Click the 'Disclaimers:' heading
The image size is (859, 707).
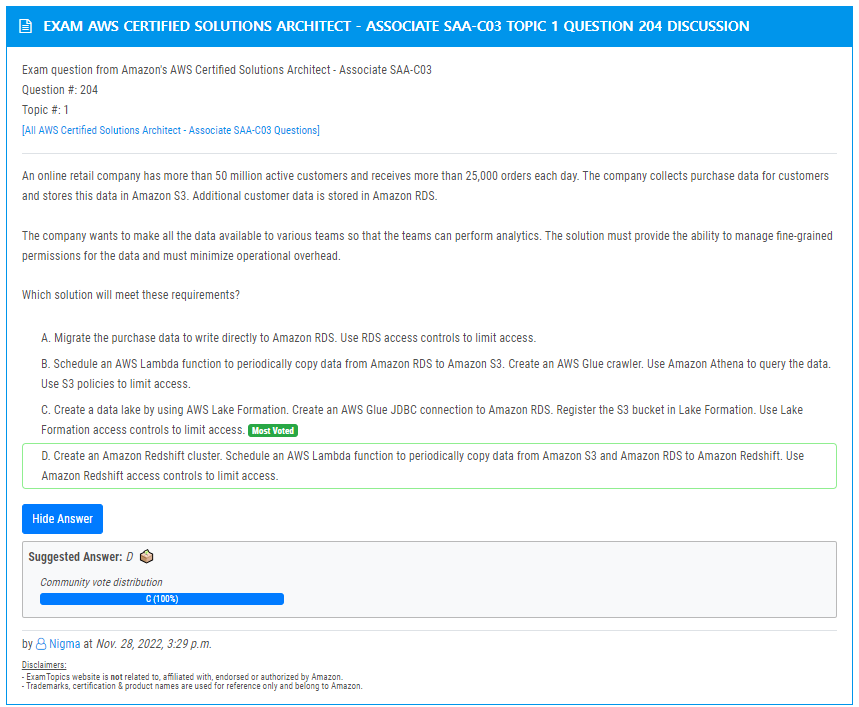[x=44, y=665]
